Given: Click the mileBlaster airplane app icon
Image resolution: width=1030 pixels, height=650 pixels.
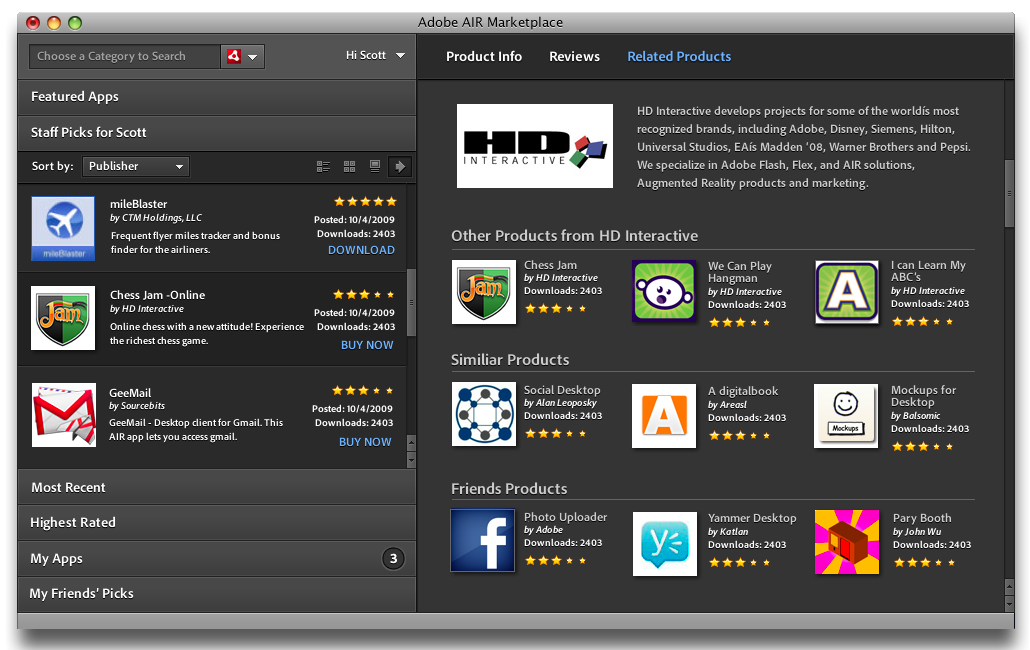Looking at the screenshot, I should tap(63, 228).
